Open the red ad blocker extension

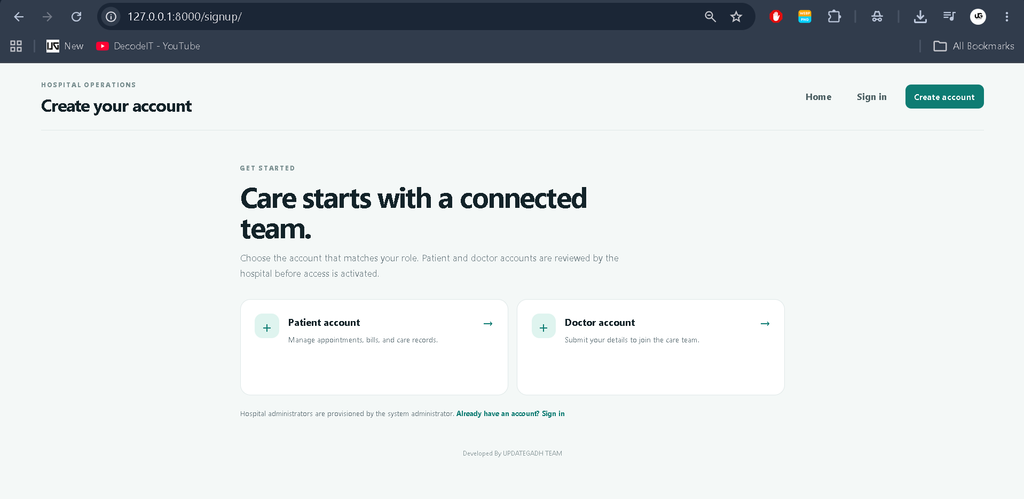[x=776, y=17]
